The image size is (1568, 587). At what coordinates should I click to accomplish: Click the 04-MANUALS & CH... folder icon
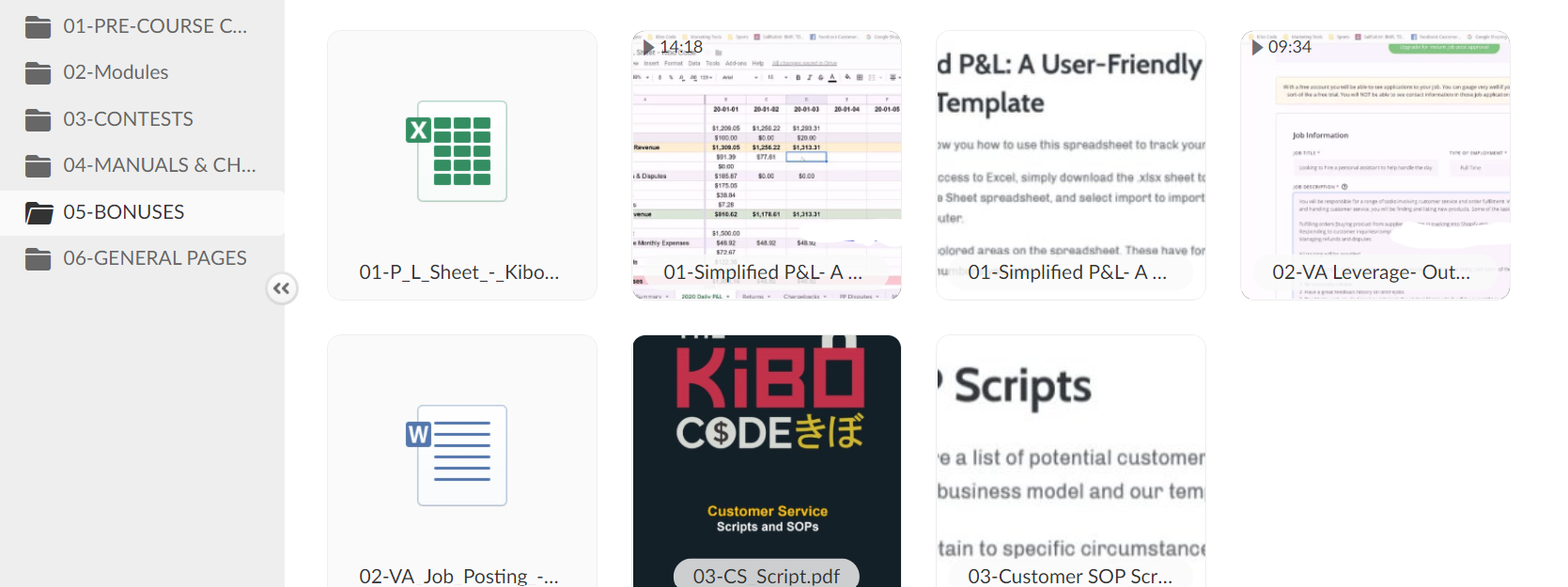[x=39, y=166]
